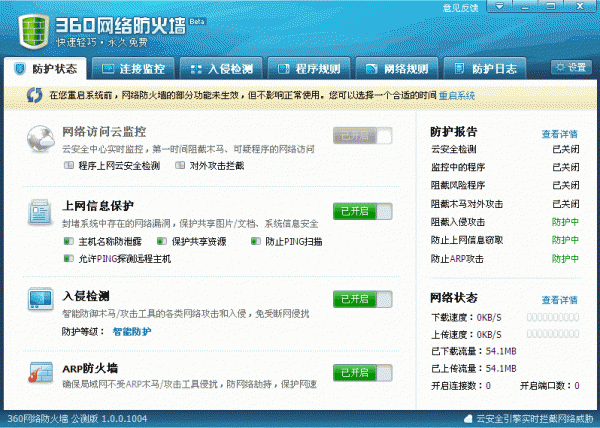Click the 开启连接数 value
The image size is (600, 428).
(488, 386)
